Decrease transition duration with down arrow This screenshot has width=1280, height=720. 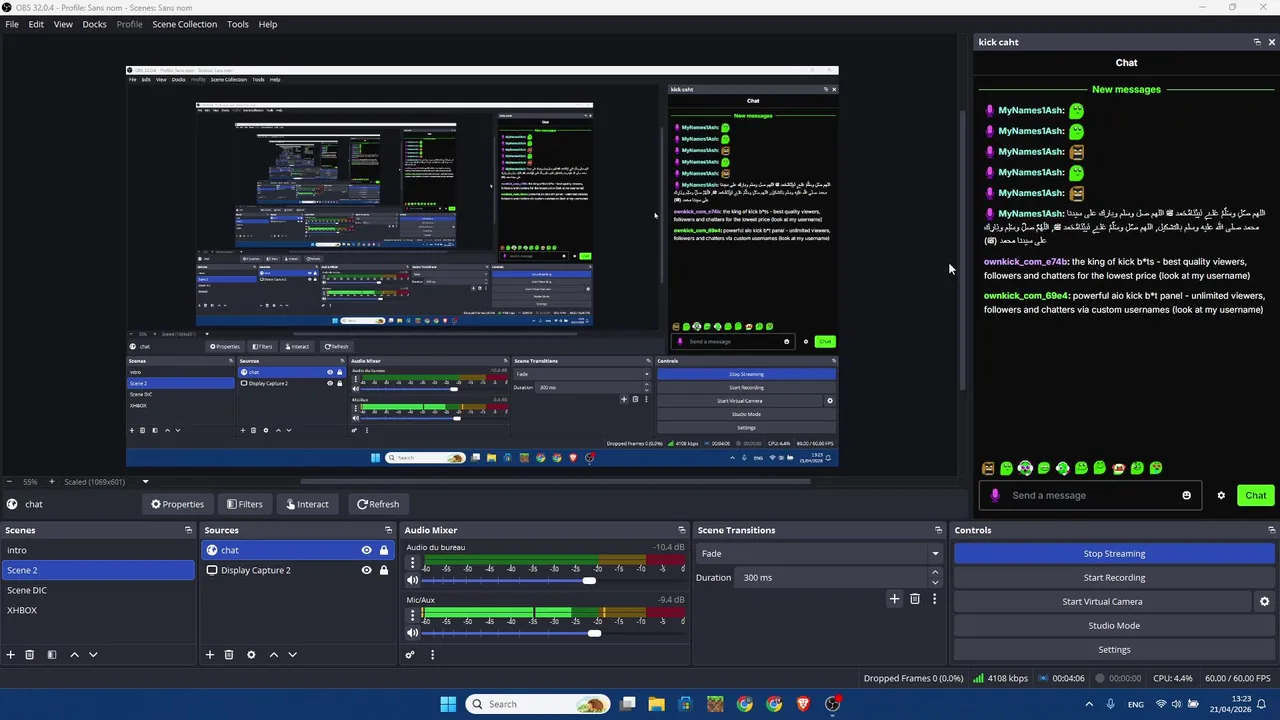[x=935, y=582]
